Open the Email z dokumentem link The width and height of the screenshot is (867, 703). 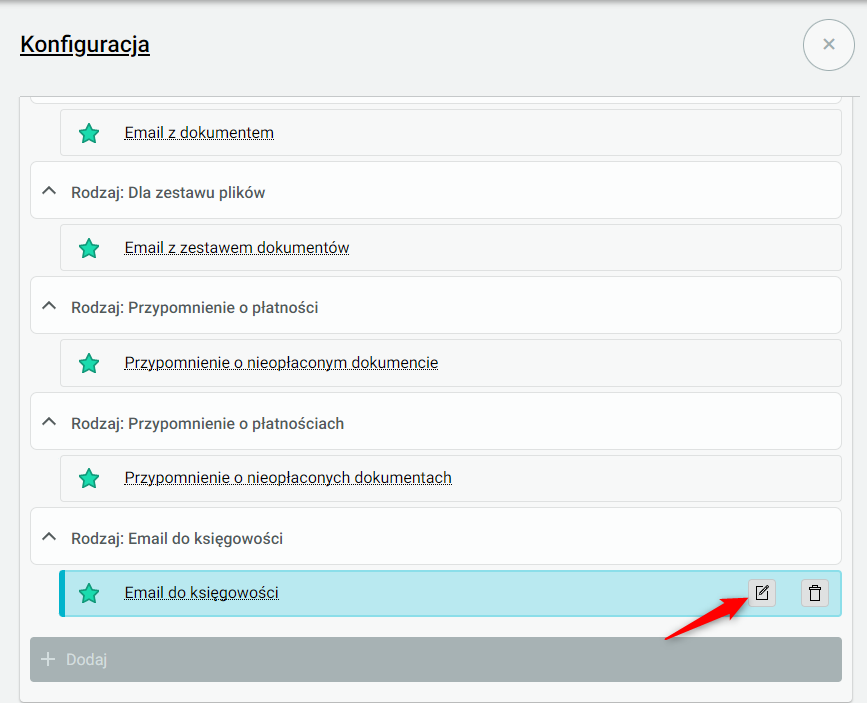[x=199, y=133]
